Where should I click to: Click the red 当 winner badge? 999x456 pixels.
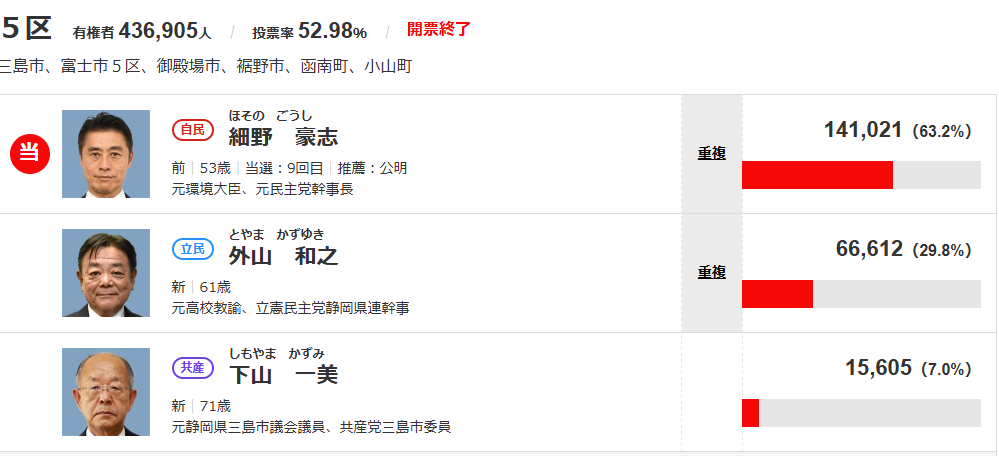tap(30, 153)
